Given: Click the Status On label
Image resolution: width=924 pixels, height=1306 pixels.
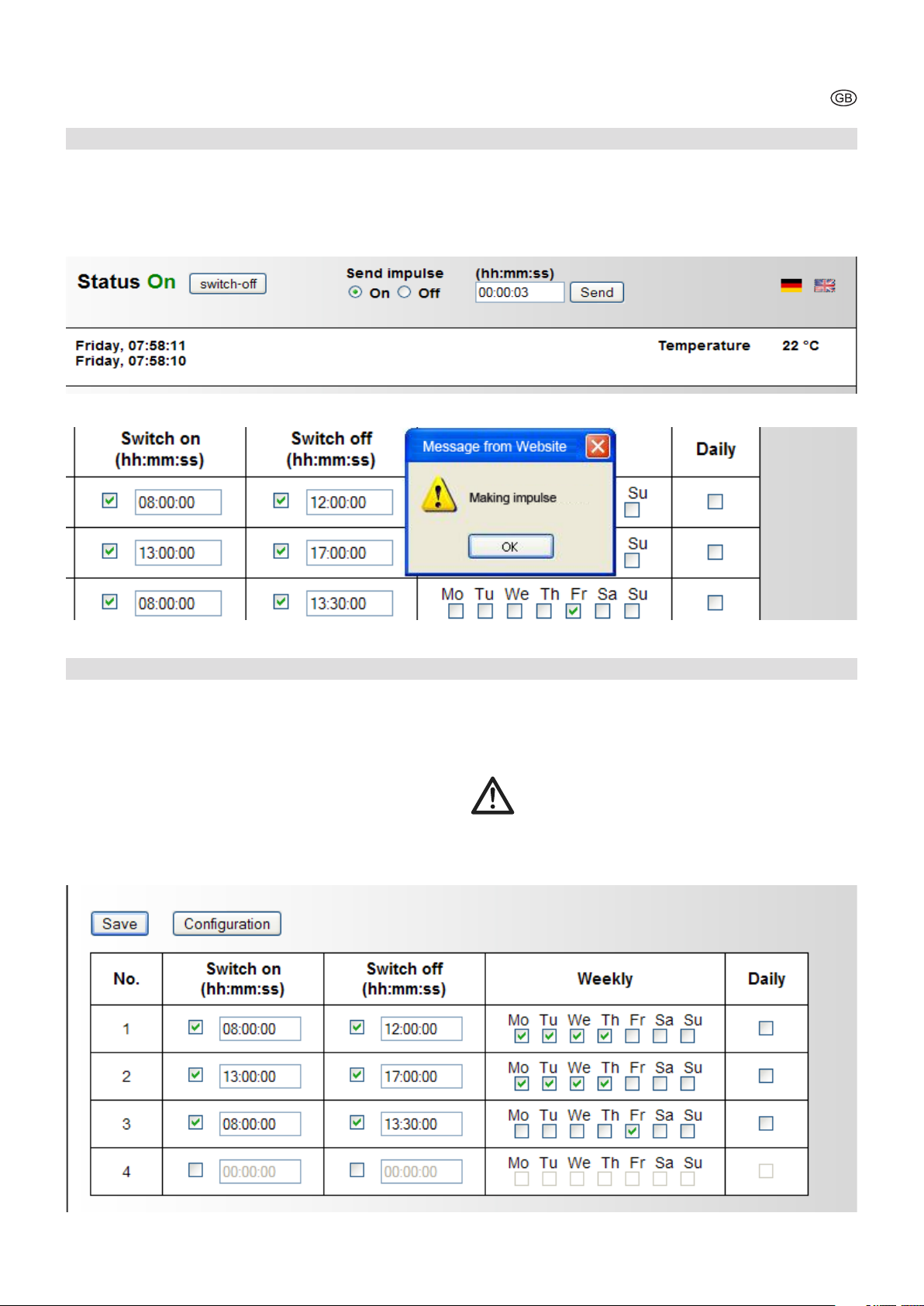Looking at the screenshot, I should pos(126,281).
